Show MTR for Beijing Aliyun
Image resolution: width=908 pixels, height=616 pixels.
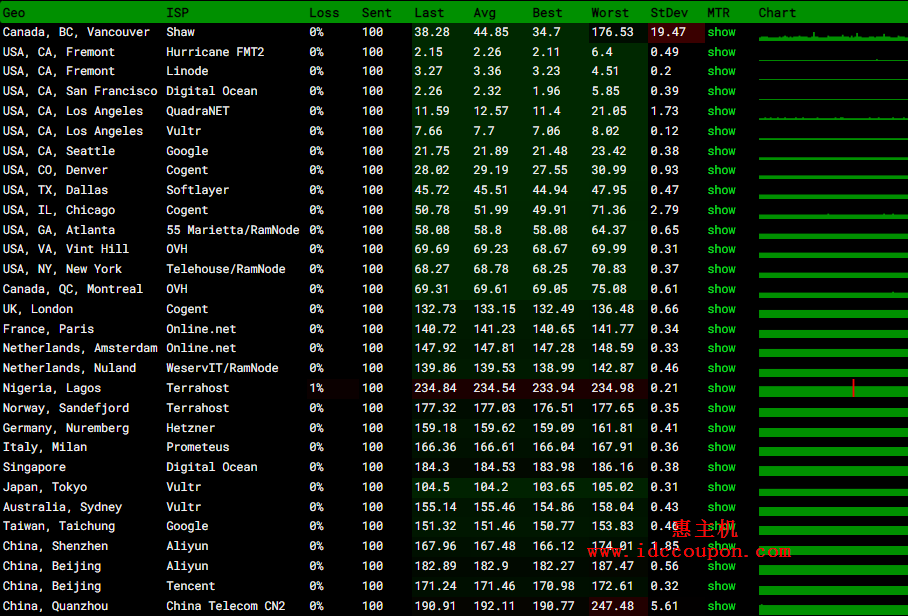pos(722,566)
